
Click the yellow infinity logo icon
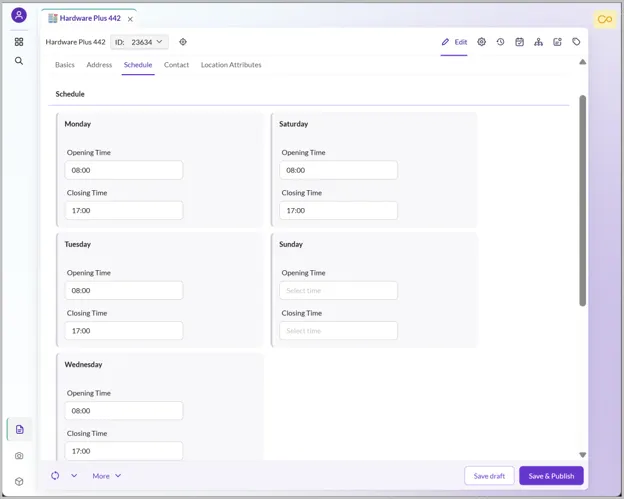click(604, 19)
